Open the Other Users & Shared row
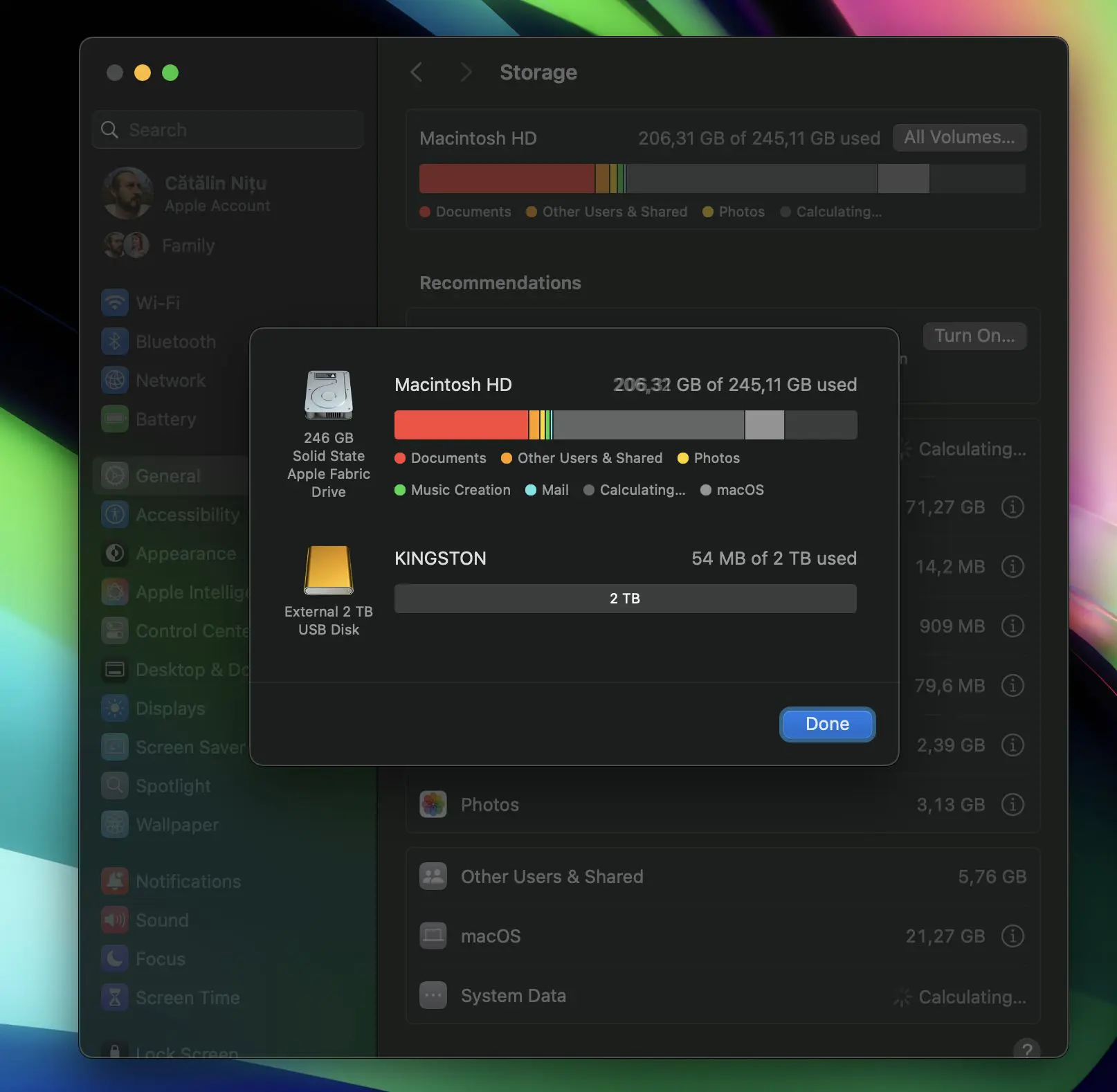 (x=723, y=877)
